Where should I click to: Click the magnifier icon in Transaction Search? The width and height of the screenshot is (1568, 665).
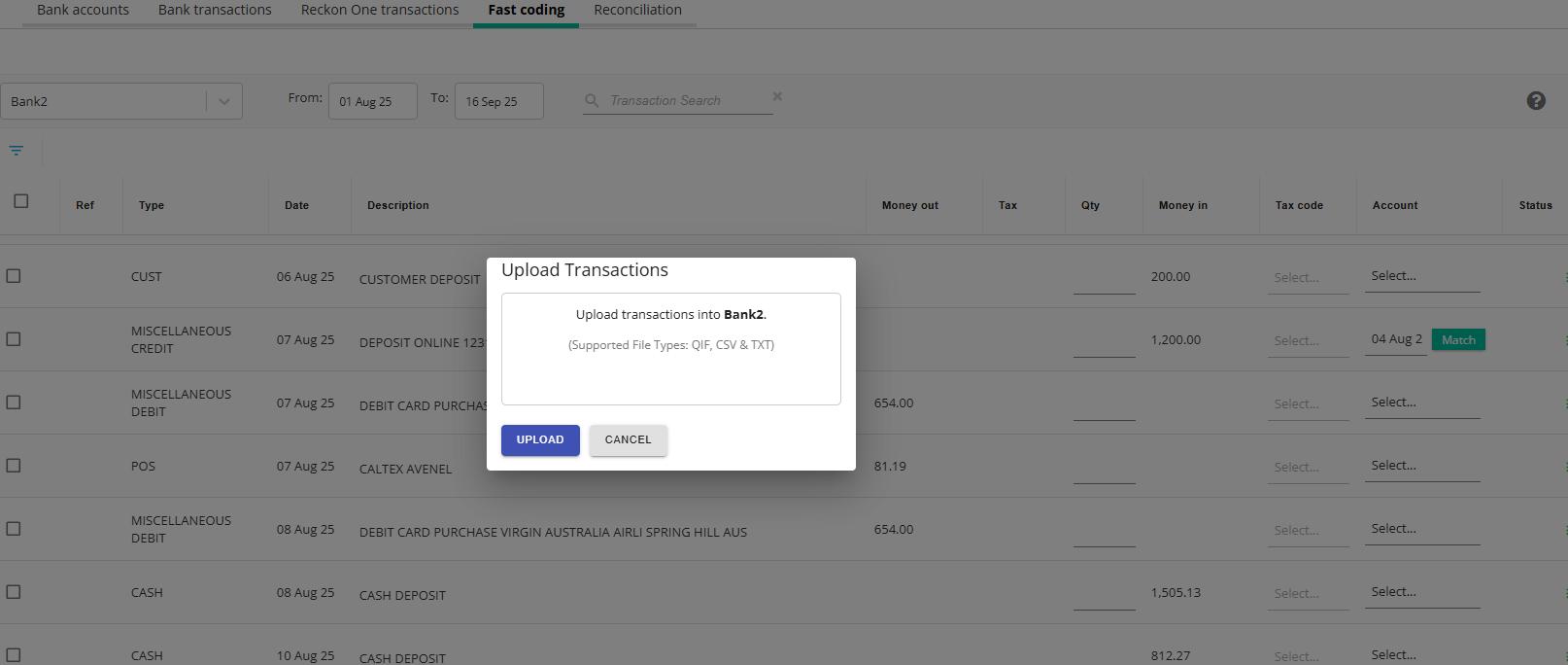pos(592,100)
